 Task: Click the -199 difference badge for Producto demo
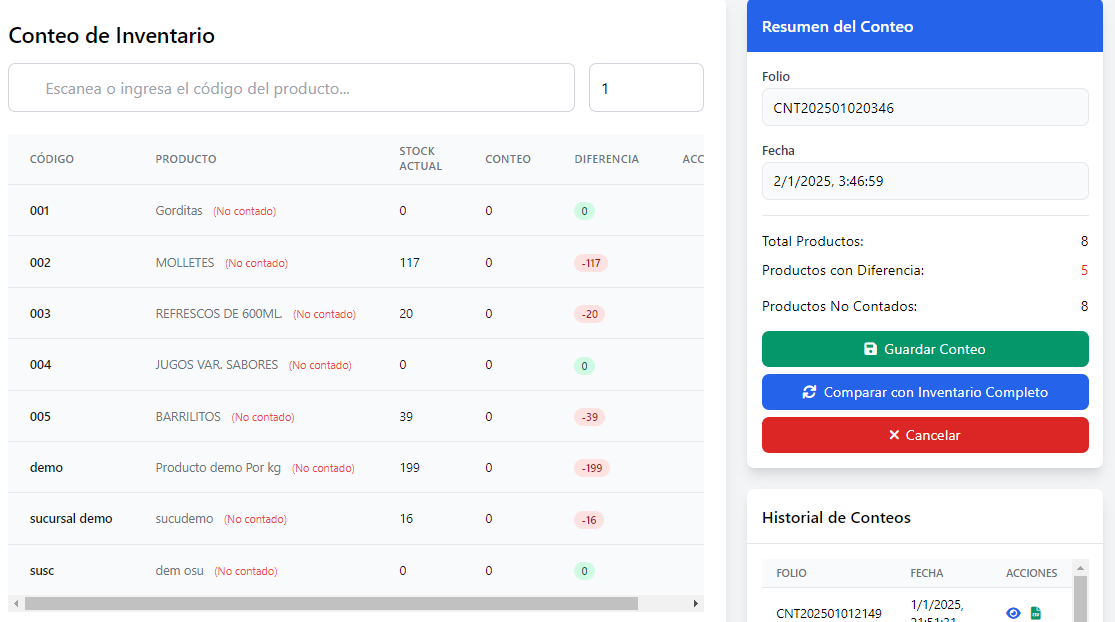coord(591,468)
